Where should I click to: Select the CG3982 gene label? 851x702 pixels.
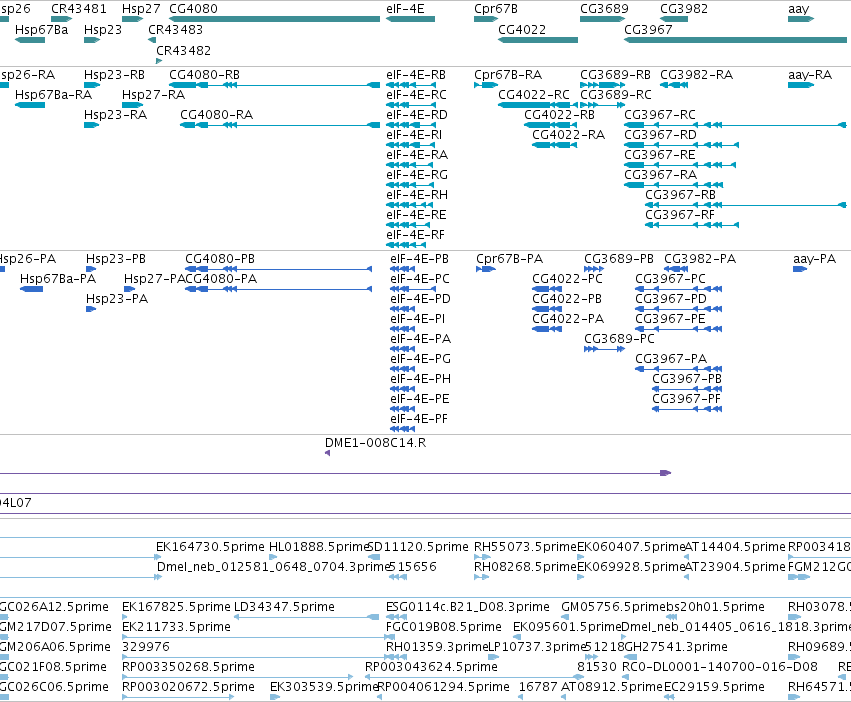pyautogui.click(x=684, y=9)
